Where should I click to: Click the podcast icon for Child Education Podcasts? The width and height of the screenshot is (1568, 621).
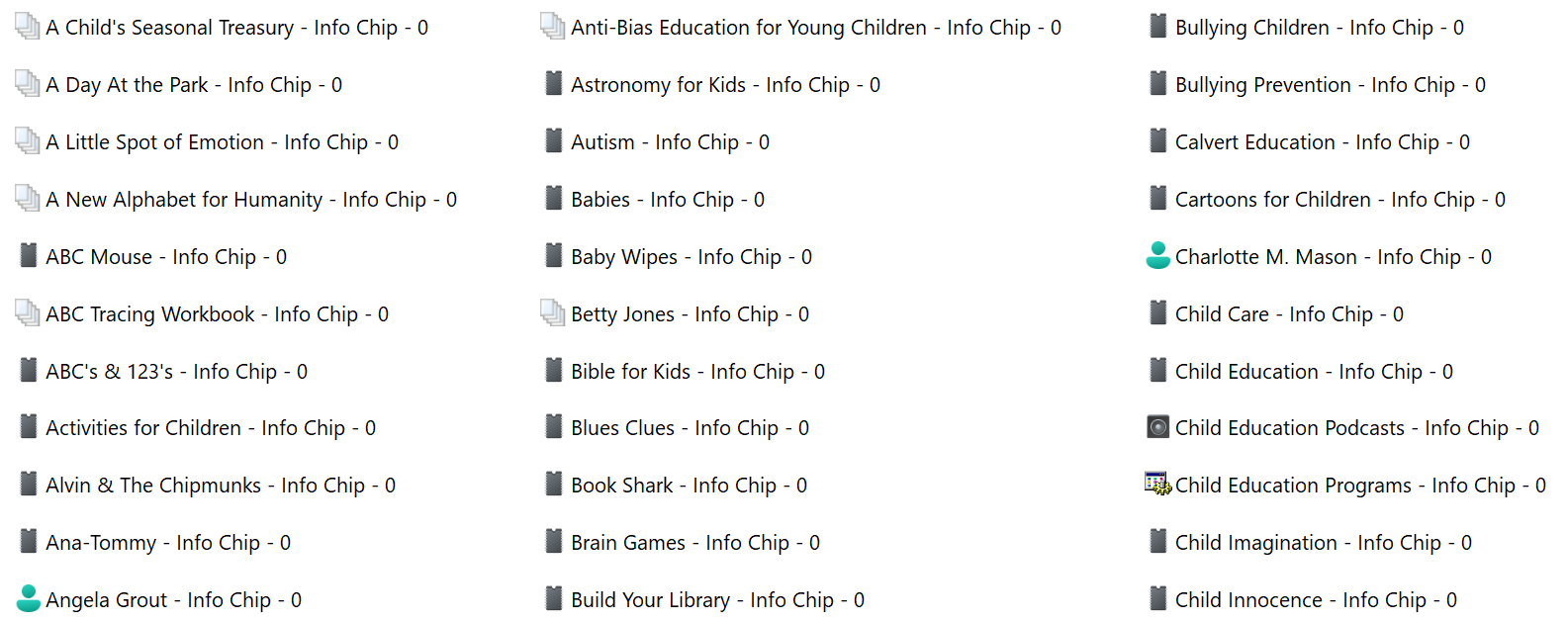click(x=1157, y=427)
